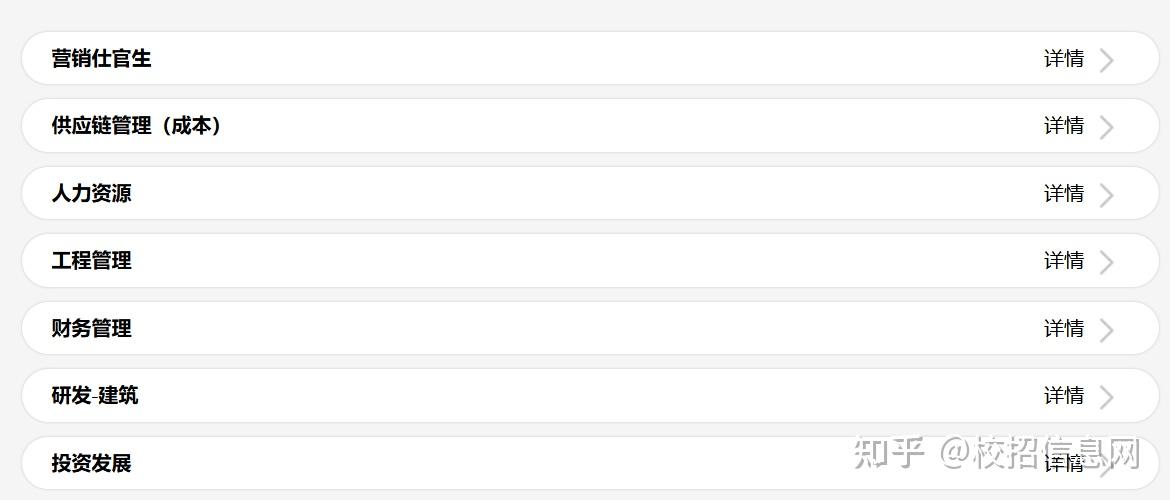The height and width of the screenshot is (500, 1170).
Task: Expand the 人力资源 row chevron
Action: coord(1106,195)
